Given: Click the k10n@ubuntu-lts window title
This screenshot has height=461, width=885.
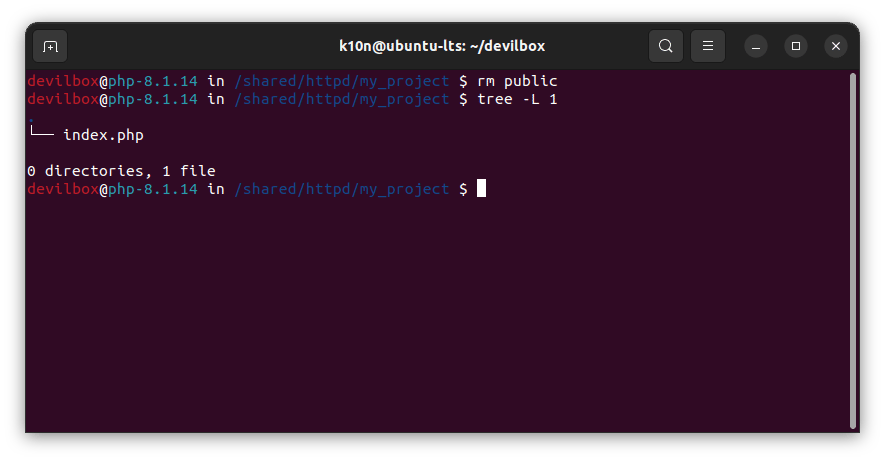Looking at the screenshot, I should 442,46.
